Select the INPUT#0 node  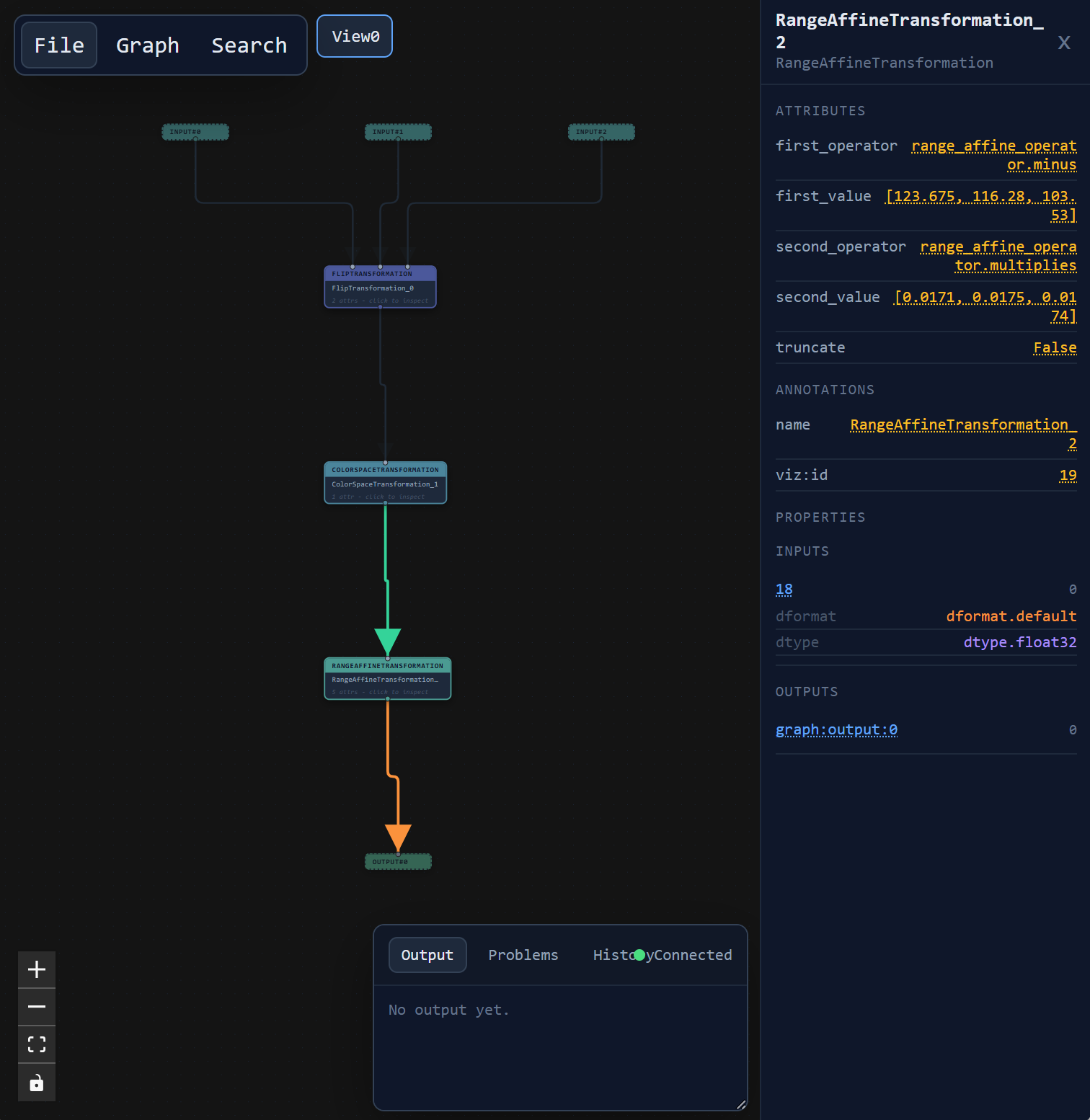[195, 132]
